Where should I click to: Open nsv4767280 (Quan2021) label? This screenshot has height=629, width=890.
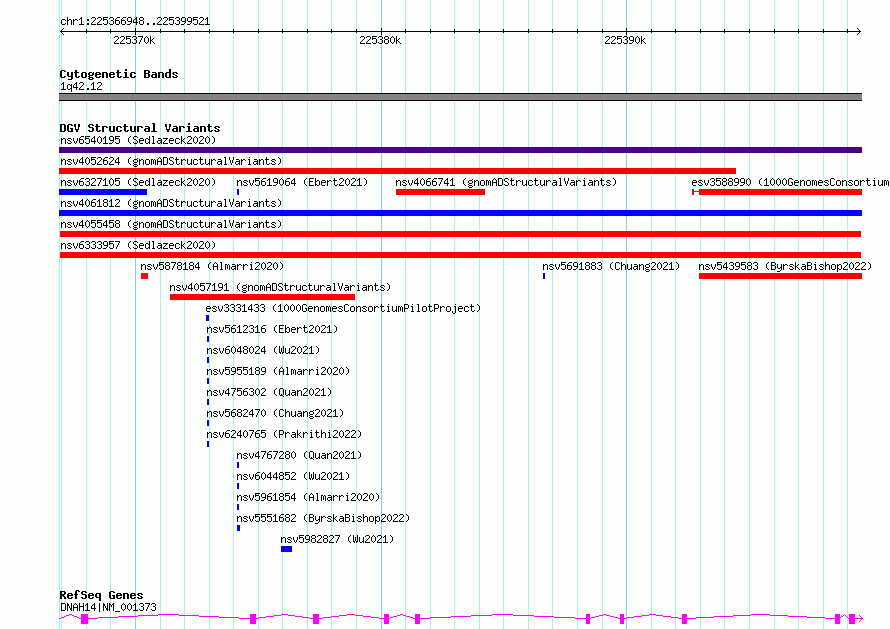(x=299, y=455)
